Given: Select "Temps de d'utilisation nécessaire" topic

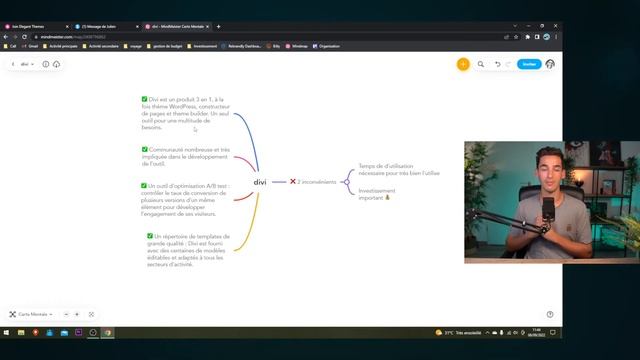Looking at the screenshot, I should click(x=399, y=169).
